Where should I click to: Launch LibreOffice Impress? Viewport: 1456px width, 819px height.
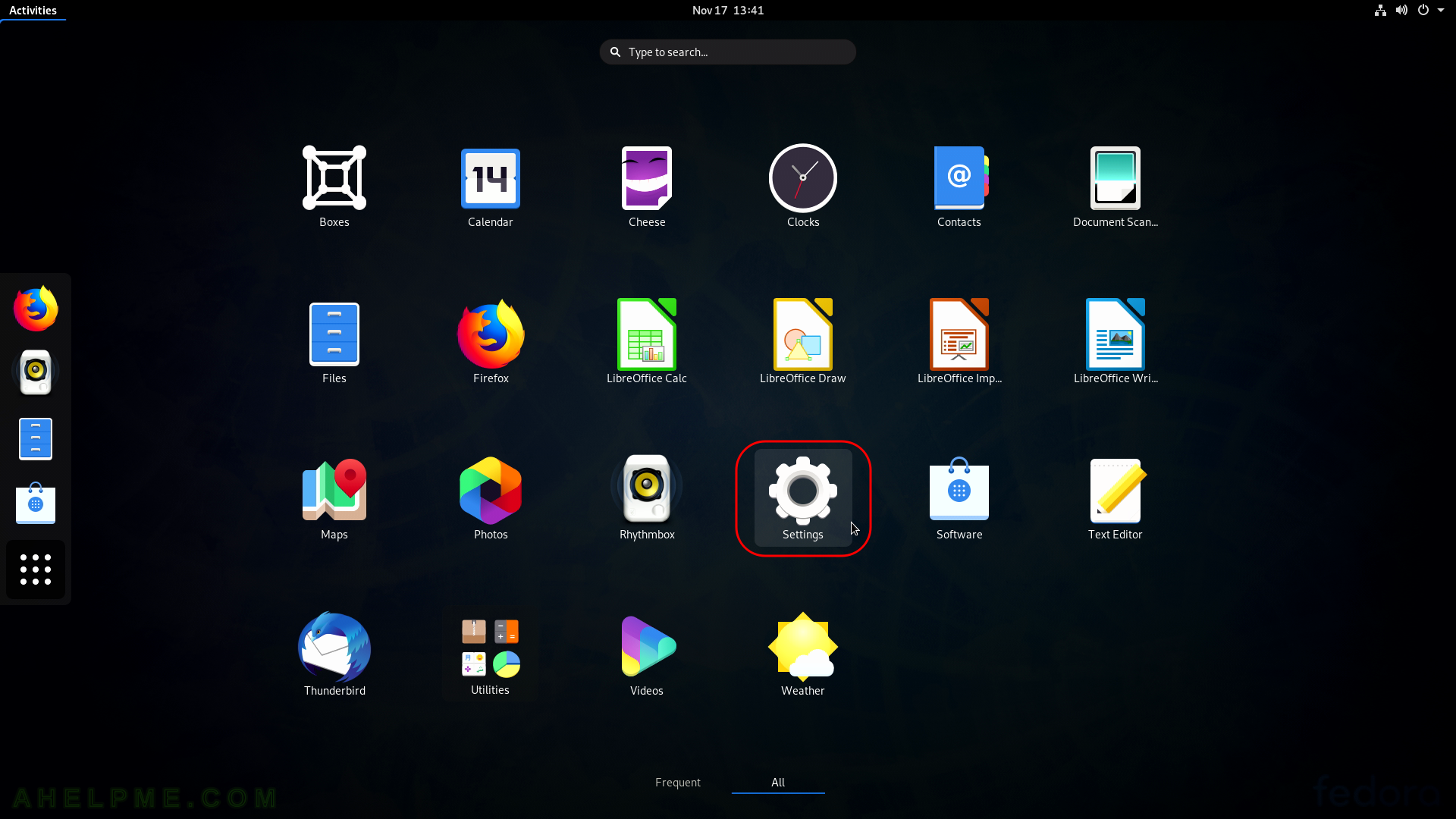click(959, 343)
